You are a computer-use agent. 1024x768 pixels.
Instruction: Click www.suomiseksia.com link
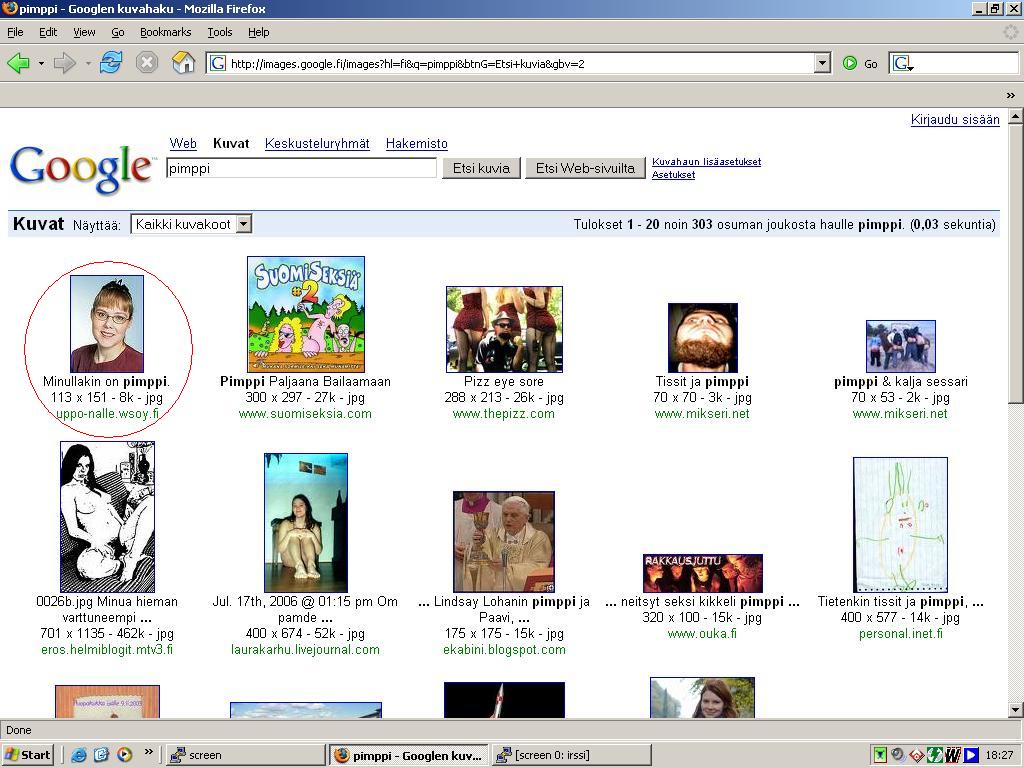[x=305, y=413]
